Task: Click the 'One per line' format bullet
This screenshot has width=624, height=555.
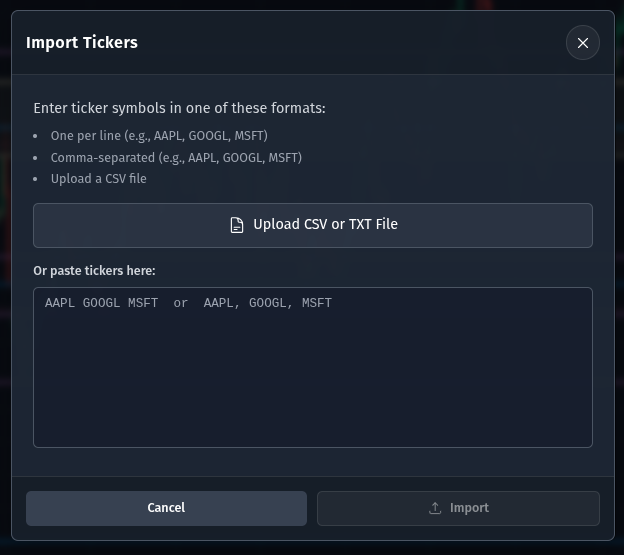Action: coord(159,135)
